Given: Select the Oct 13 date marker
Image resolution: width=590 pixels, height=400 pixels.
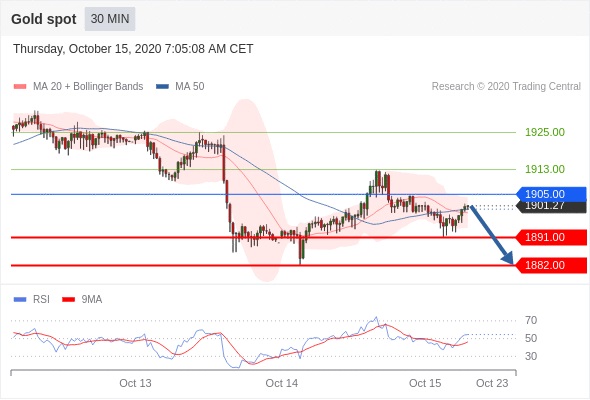Looking at the screenshot, I should coord(135,383).
